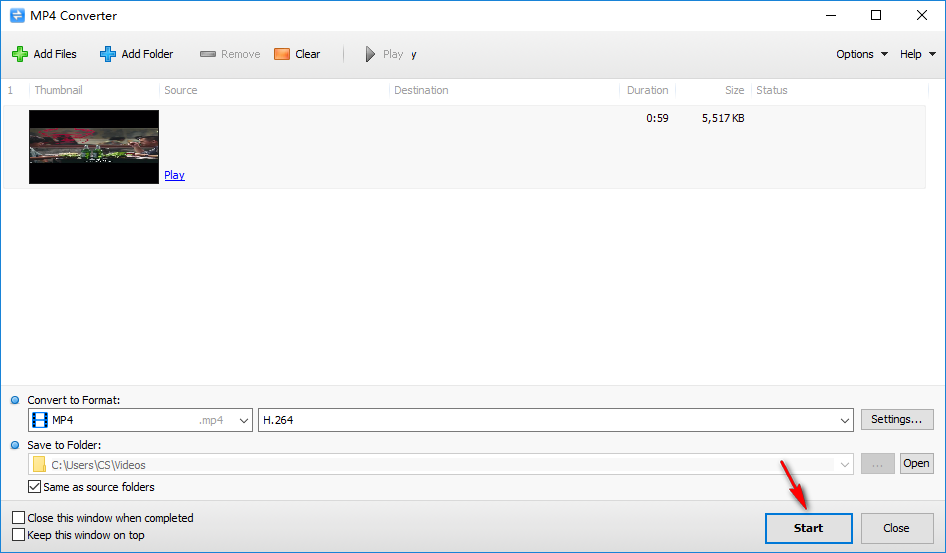946x553 pixels.
Task: Click the Start button
Action: (x=808, y=528)
